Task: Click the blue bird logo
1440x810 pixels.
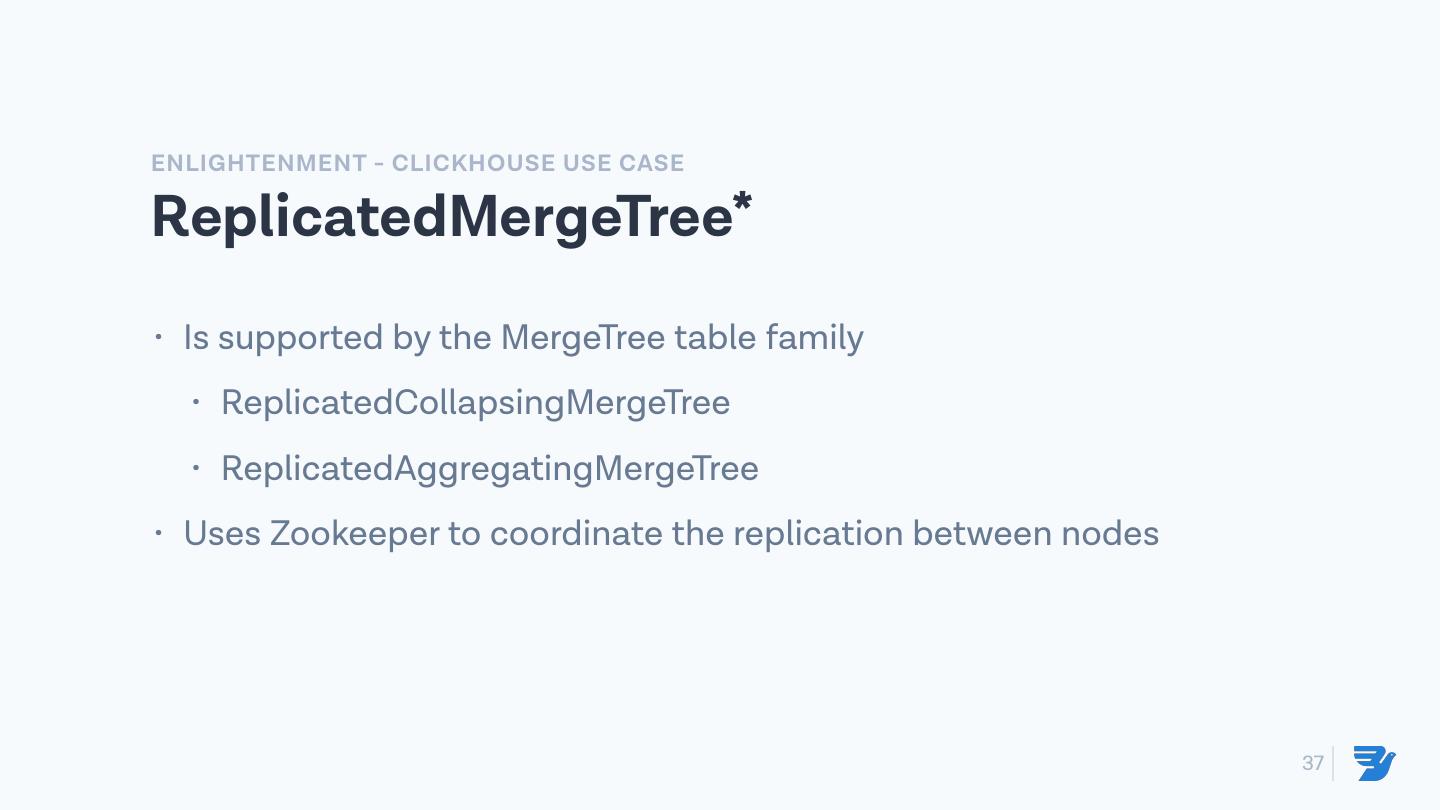Action: tap(1374, 763)
